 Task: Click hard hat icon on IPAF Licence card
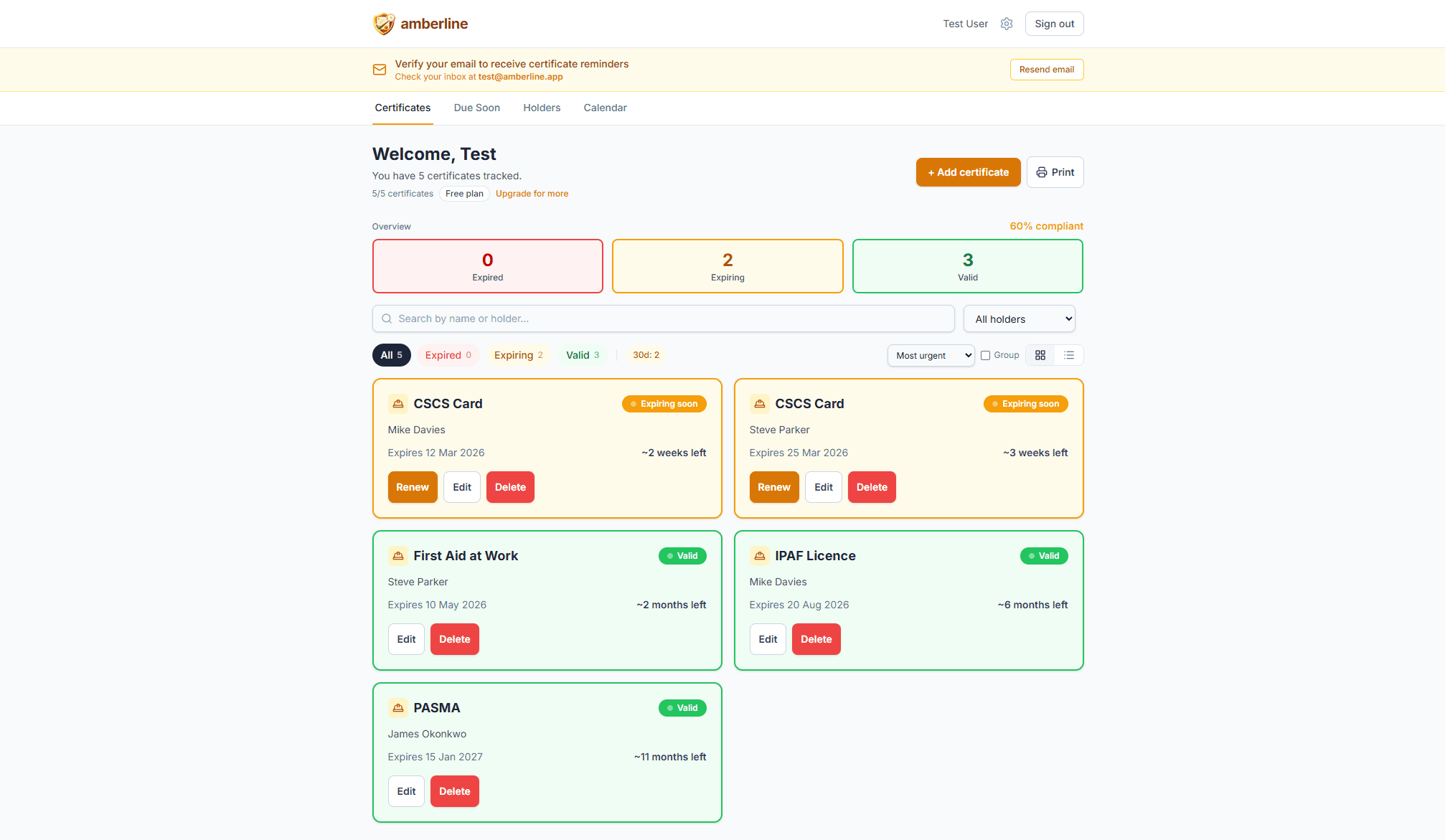(760, 556)
